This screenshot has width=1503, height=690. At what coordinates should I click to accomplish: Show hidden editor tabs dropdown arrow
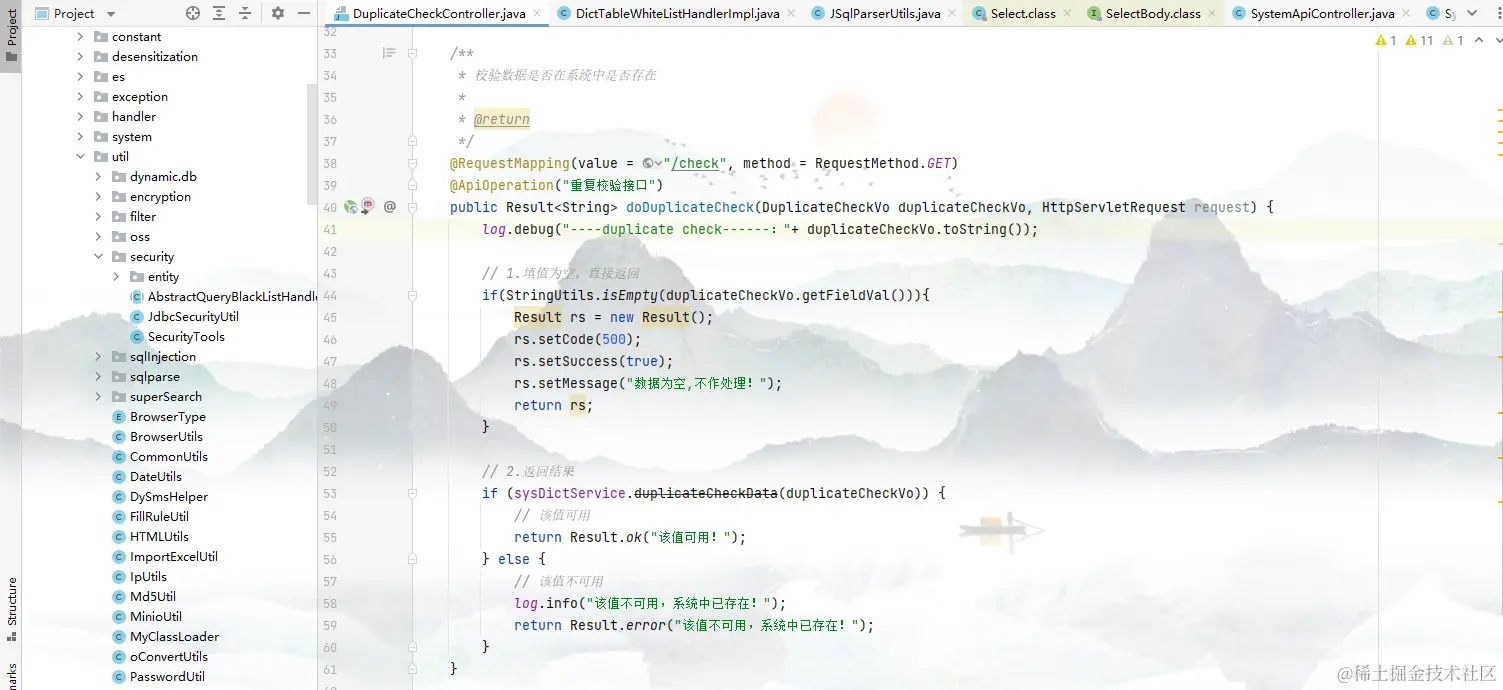point(1472,13)
